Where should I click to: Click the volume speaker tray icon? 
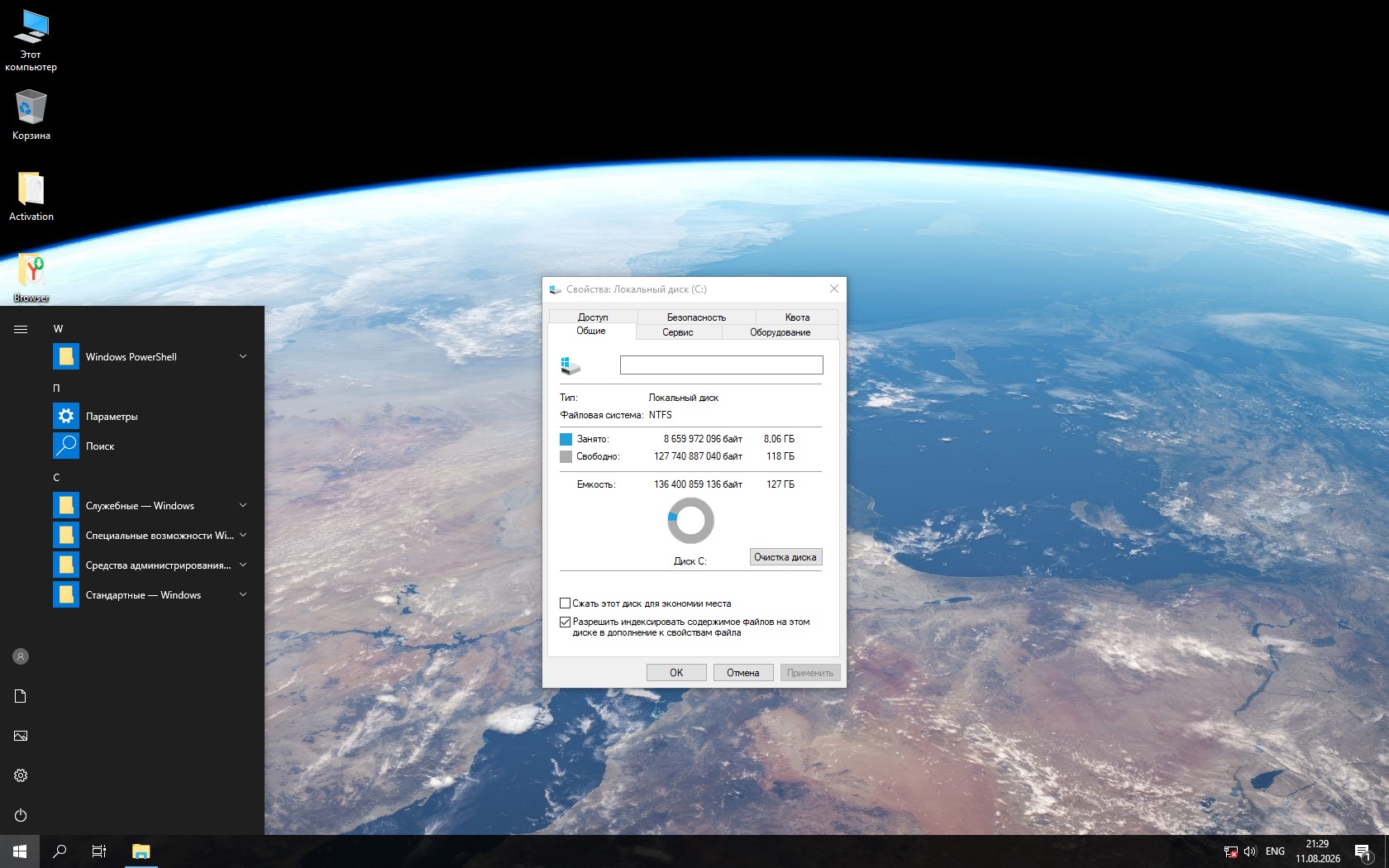click(1250, 851)
